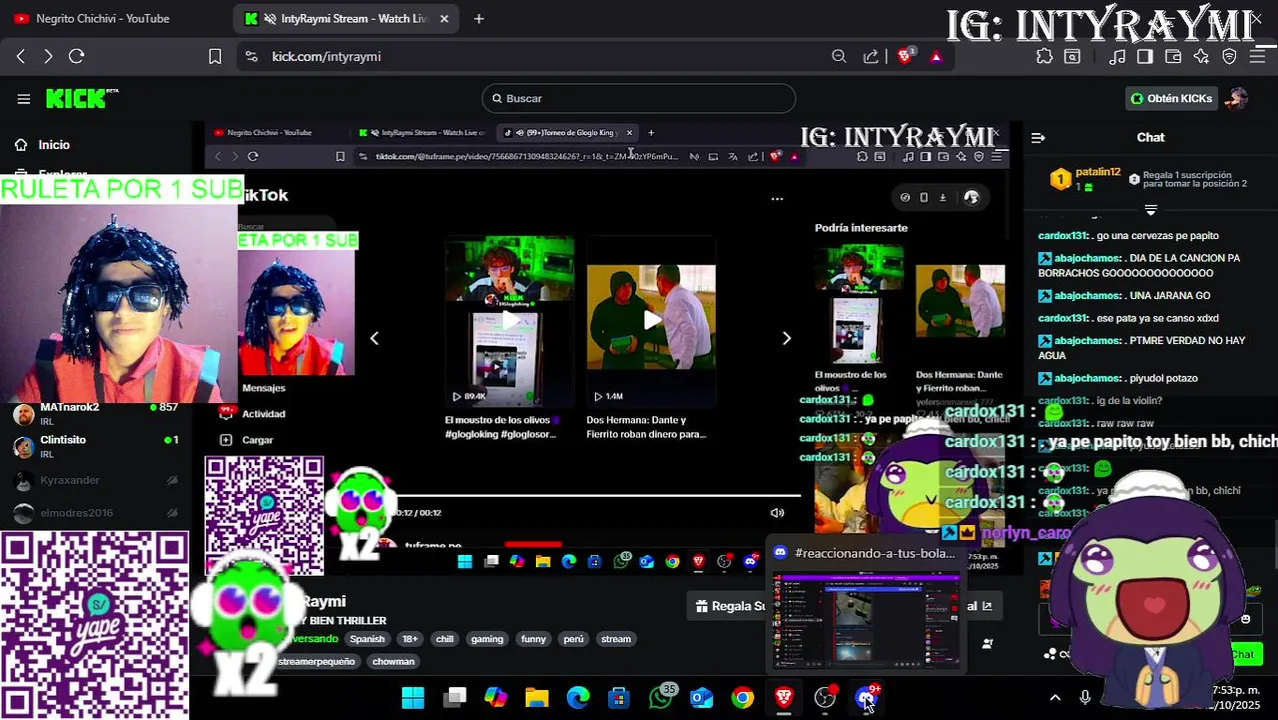Open the Windows Start menu
Image resolution: width=1278 pixels, height=720 pixels.
(x=413, y=698)
